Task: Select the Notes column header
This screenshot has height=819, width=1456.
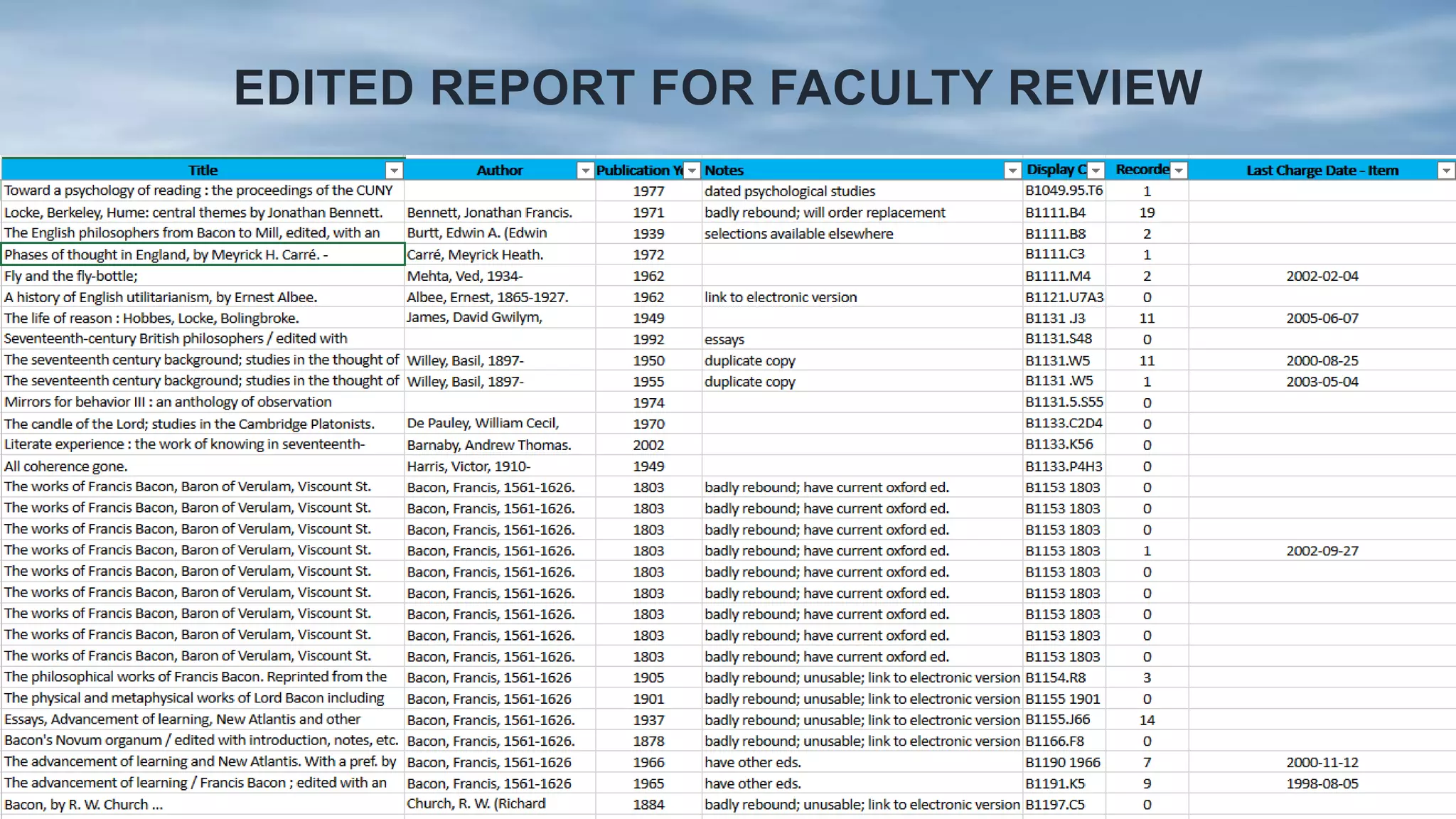Action: pos(862,170)
